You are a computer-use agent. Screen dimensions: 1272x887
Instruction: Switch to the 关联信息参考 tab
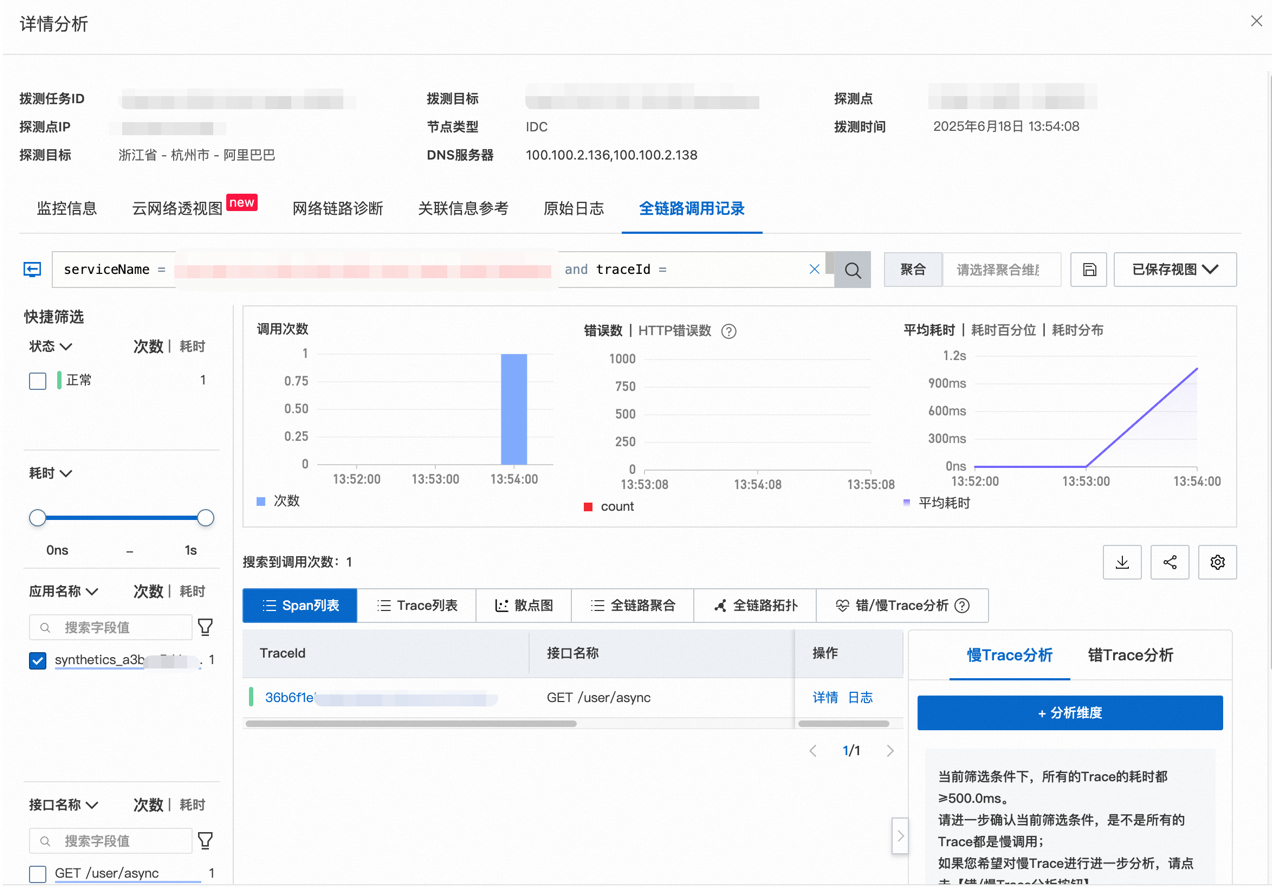(x=463, y=209)
